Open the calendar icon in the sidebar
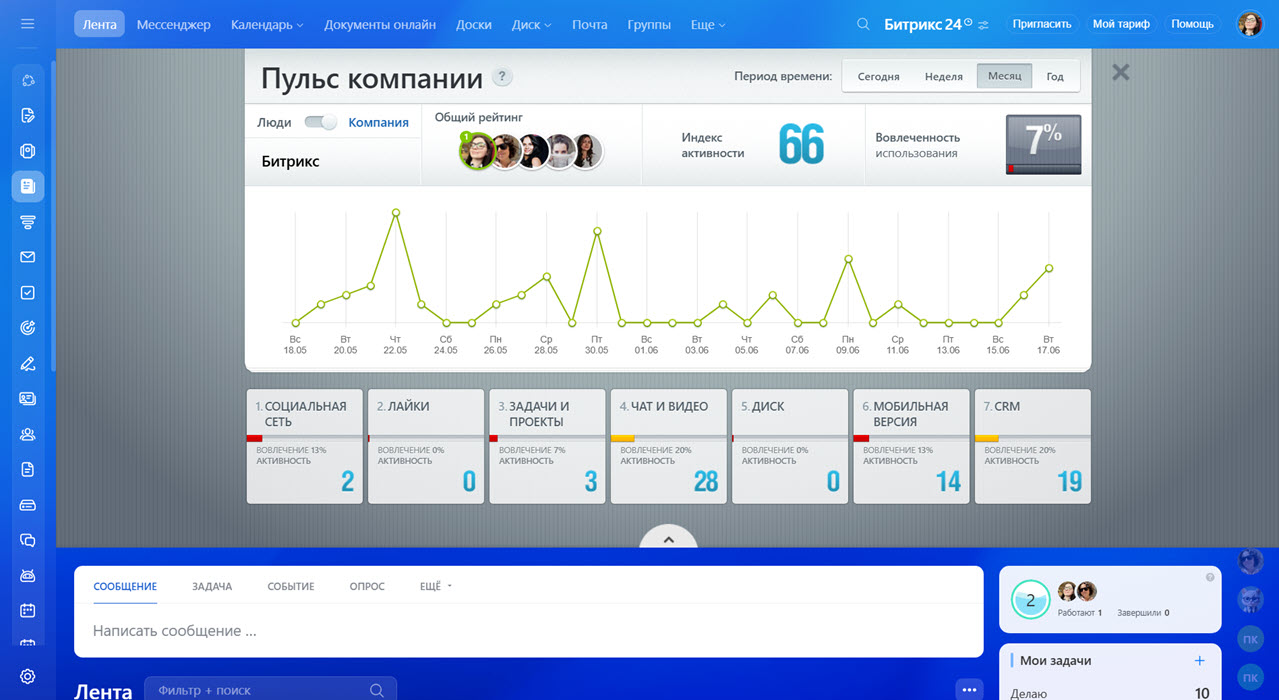Screen dimensions: 1279x700 click(28, 610)
